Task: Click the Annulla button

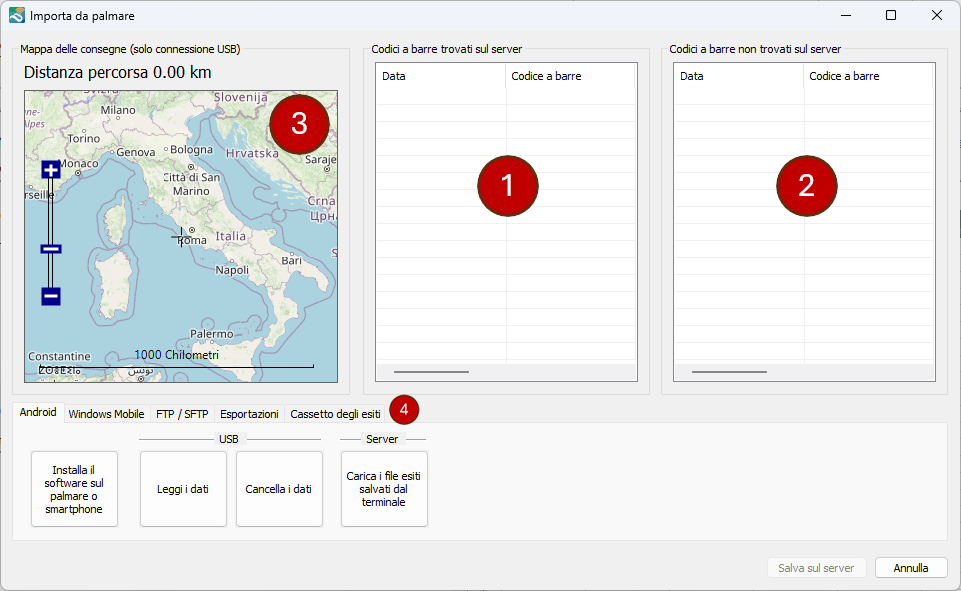Action: coord(910,567)
